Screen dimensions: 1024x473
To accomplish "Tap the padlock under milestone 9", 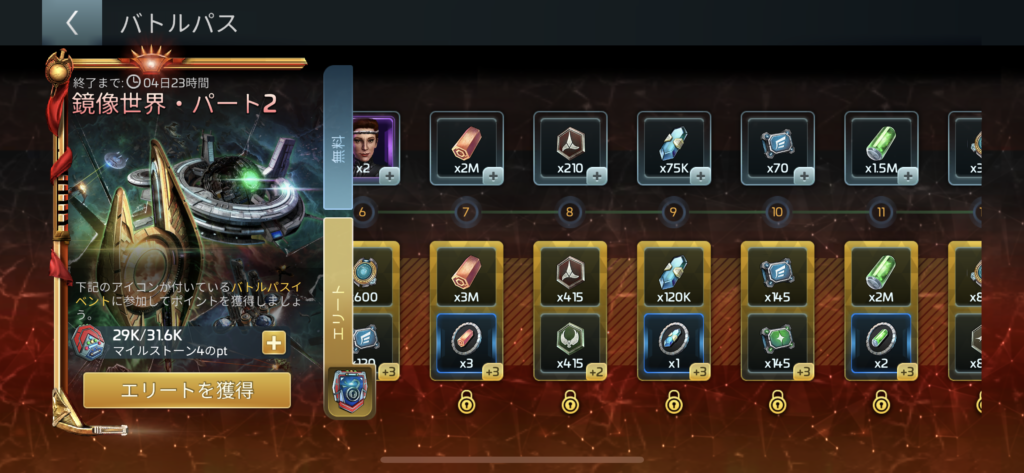I will (674, 401).
